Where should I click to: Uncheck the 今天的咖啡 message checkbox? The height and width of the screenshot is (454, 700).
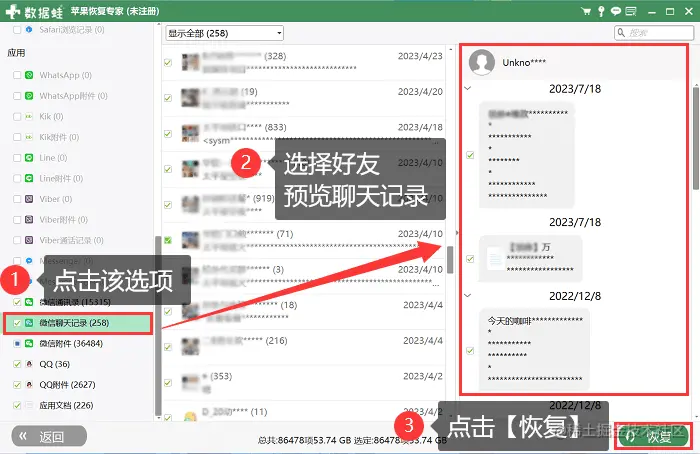tap(470, 350)
